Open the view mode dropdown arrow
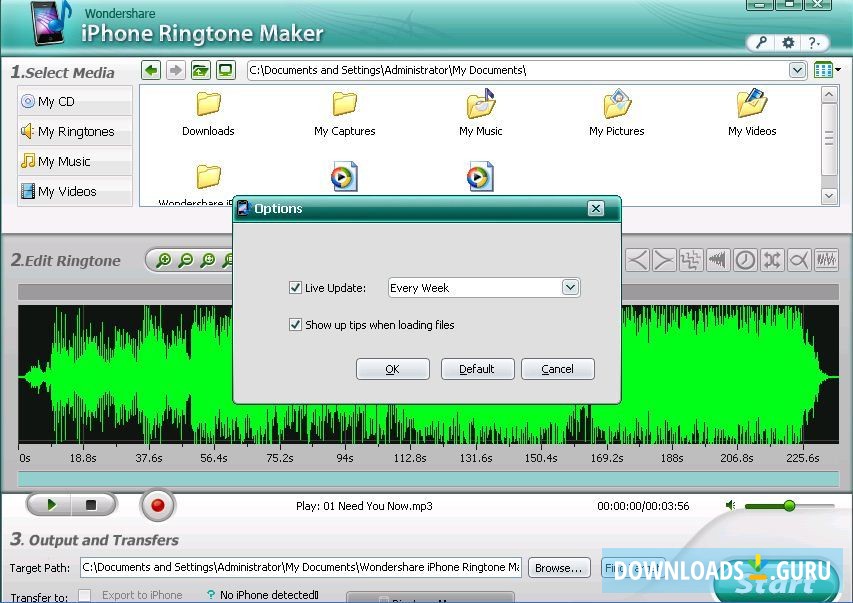This screenshot has width=853, height=603. click(x=838, y=70)
